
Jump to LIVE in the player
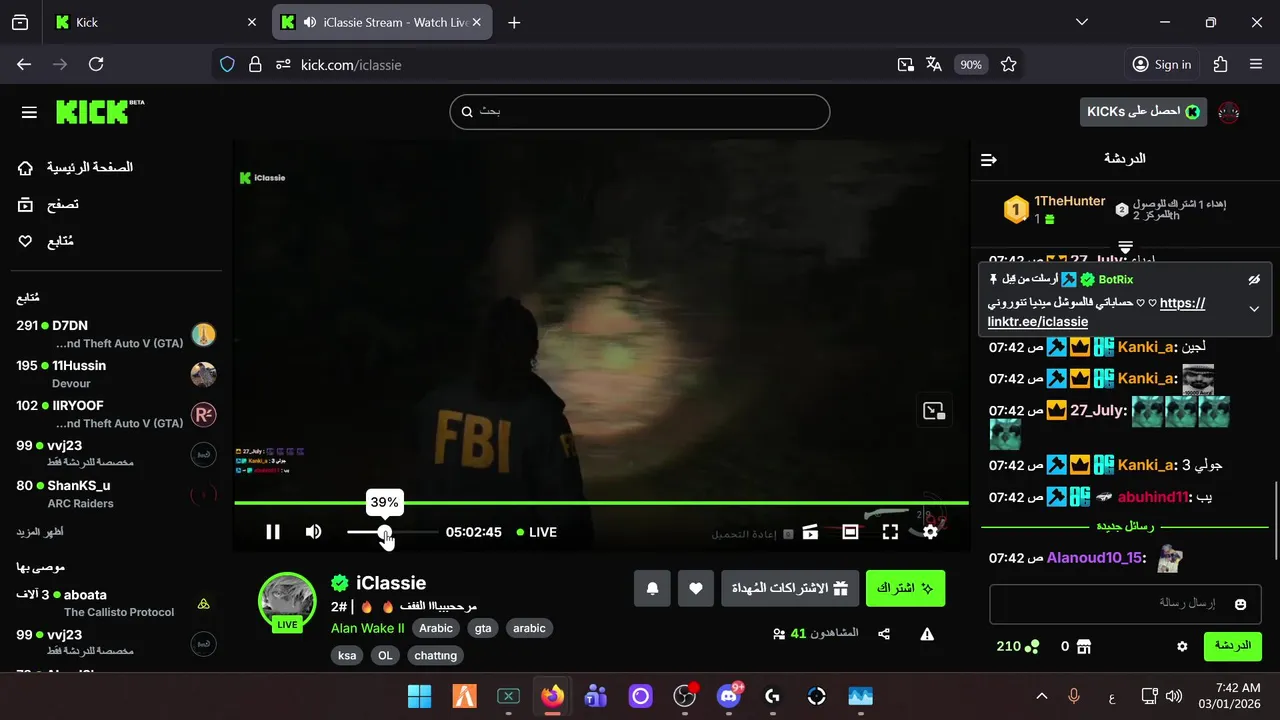[537, 532]
